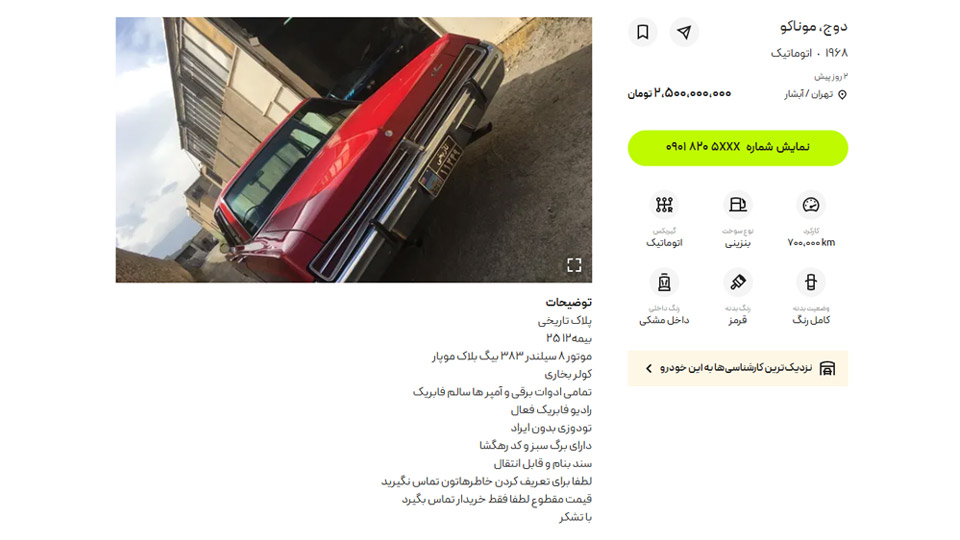The image size is (960, 540).
Task: Click the gearbox icon above اتوماتیک
Action: coord(664,204)
